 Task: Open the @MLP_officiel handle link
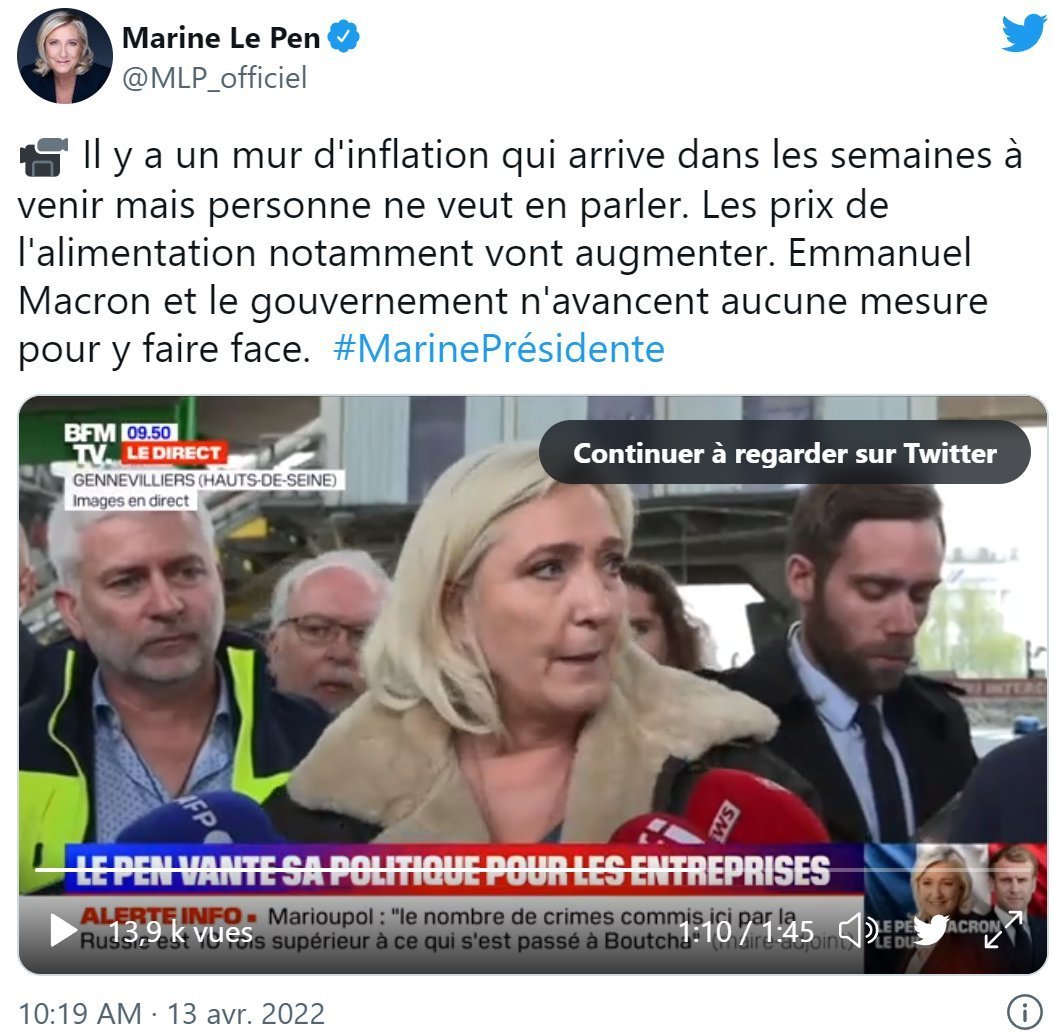214,78
